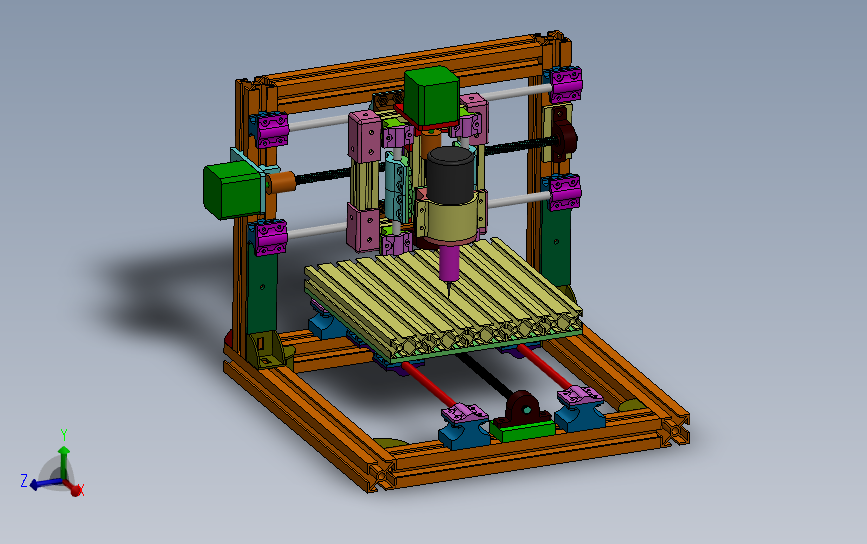
Task: Select the black cylindrical spindle motor
Action: coord(450,174)
